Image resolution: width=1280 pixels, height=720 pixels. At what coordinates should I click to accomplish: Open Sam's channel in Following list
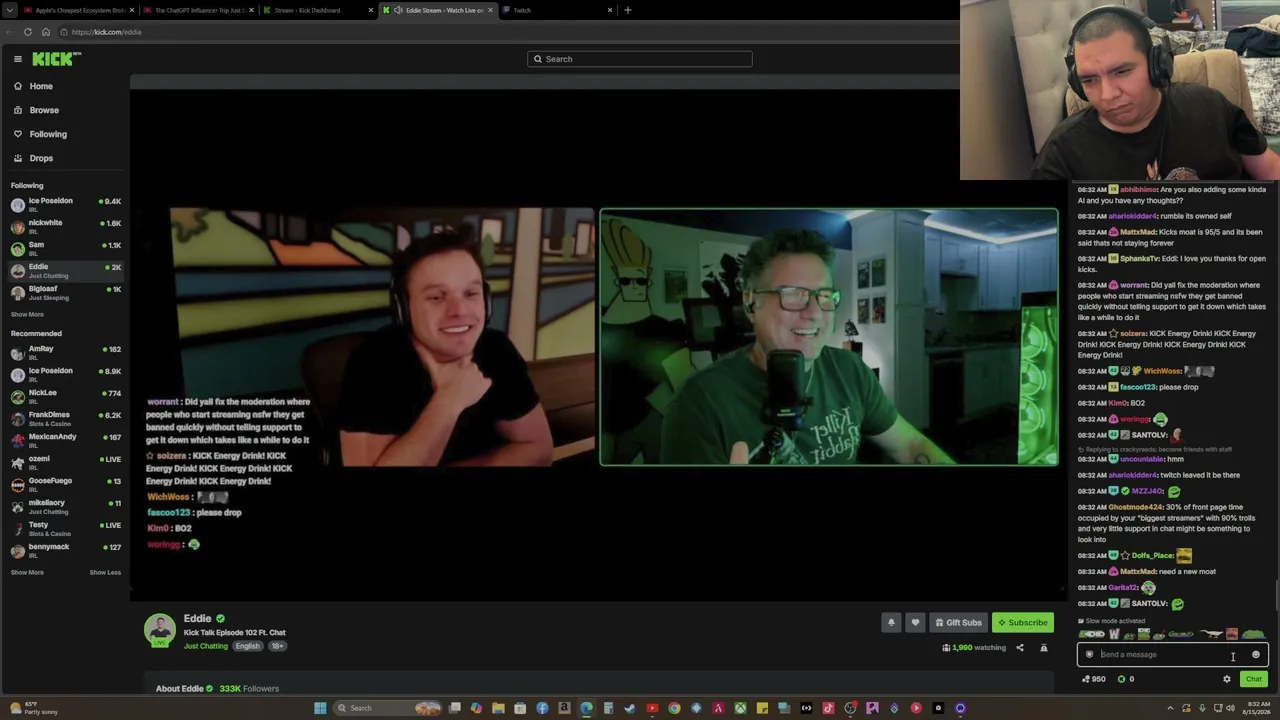(65, 247)
